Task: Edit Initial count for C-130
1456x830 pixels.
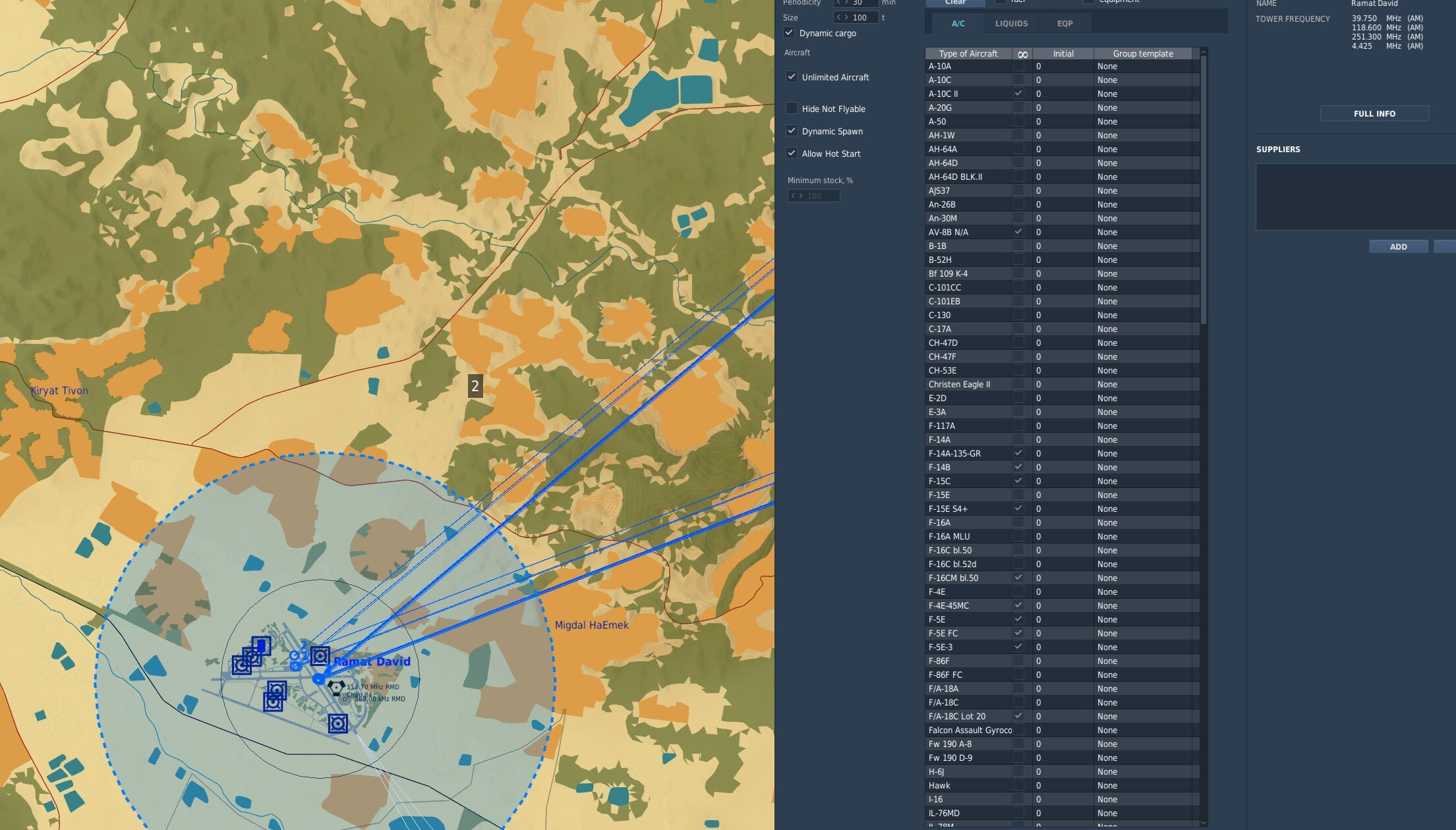Action: (x=1063, y=315)
